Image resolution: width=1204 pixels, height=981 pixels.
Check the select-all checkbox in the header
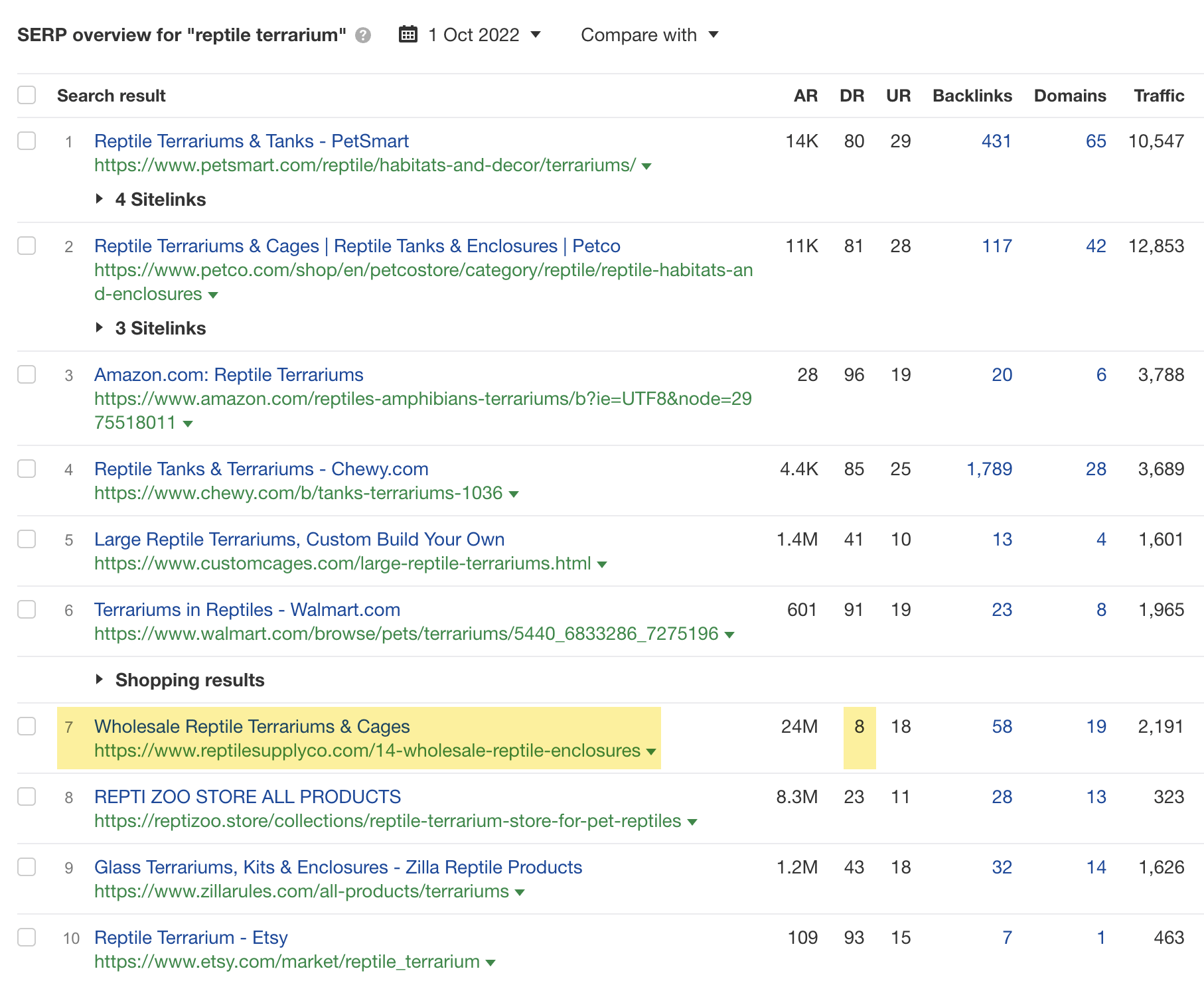pyautogui.click(x=27, y=95)
